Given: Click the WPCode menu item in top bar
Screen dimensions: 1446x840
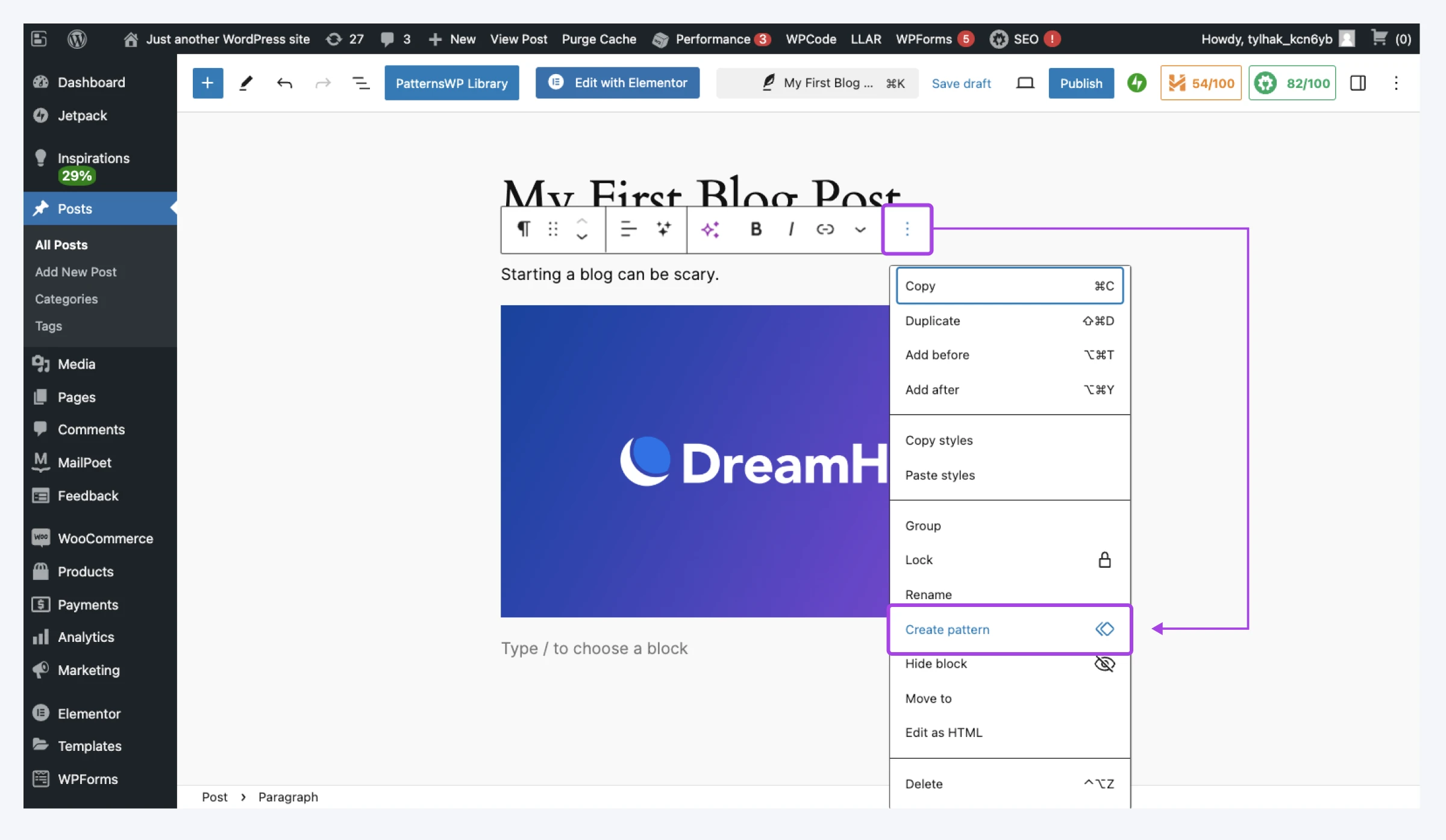Looking at the screenshot, I should 810,38.
